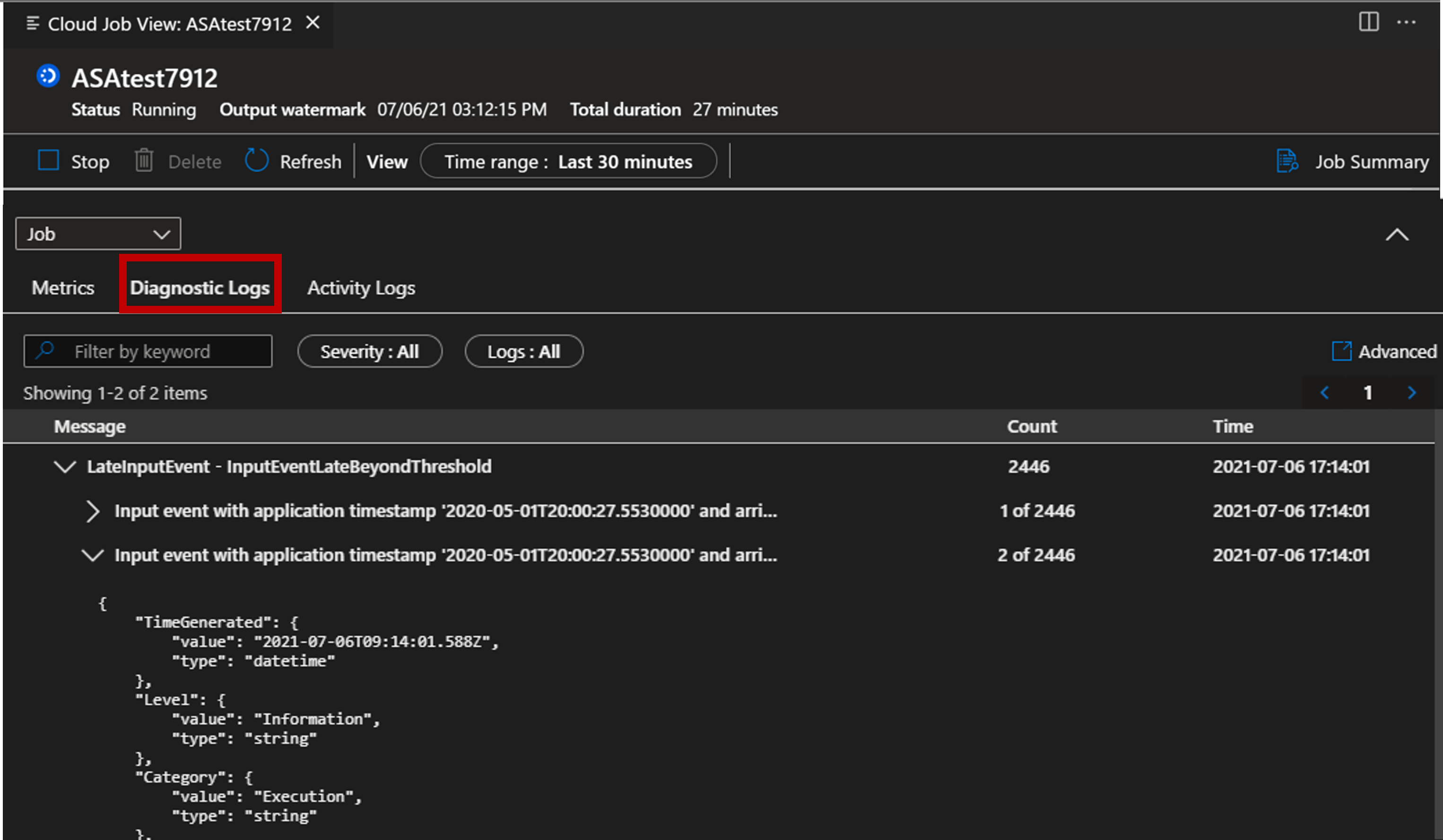
Task: Open the Logs filter dropdown
Action: 523,351
